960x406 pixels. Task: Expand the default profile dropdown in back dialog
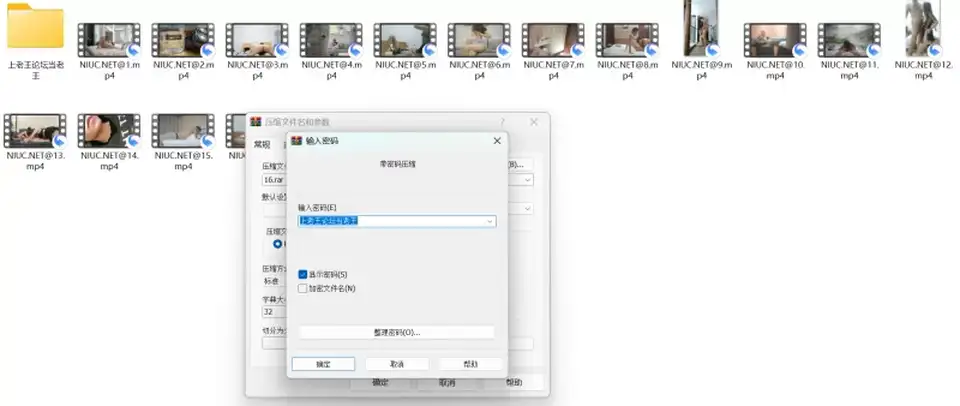[528, 209]
